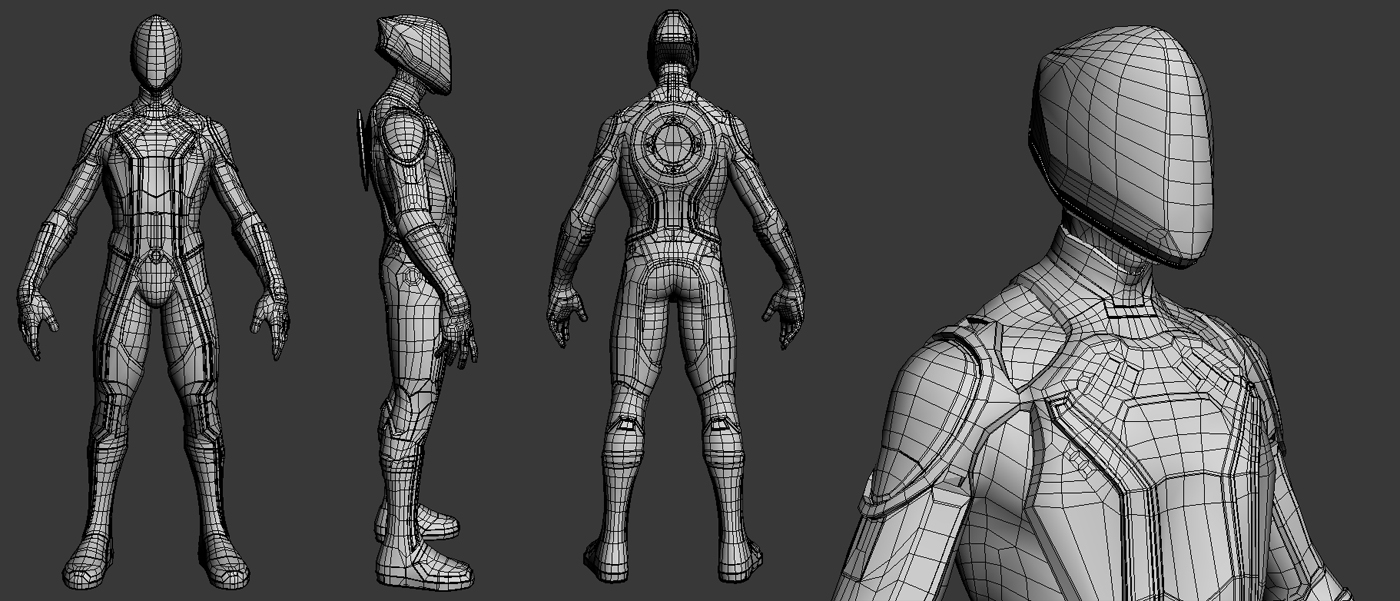Select the front-view wireframe character model
Image resolution: width=1400 pixels, height=601 pixels.
coord(154,302)
